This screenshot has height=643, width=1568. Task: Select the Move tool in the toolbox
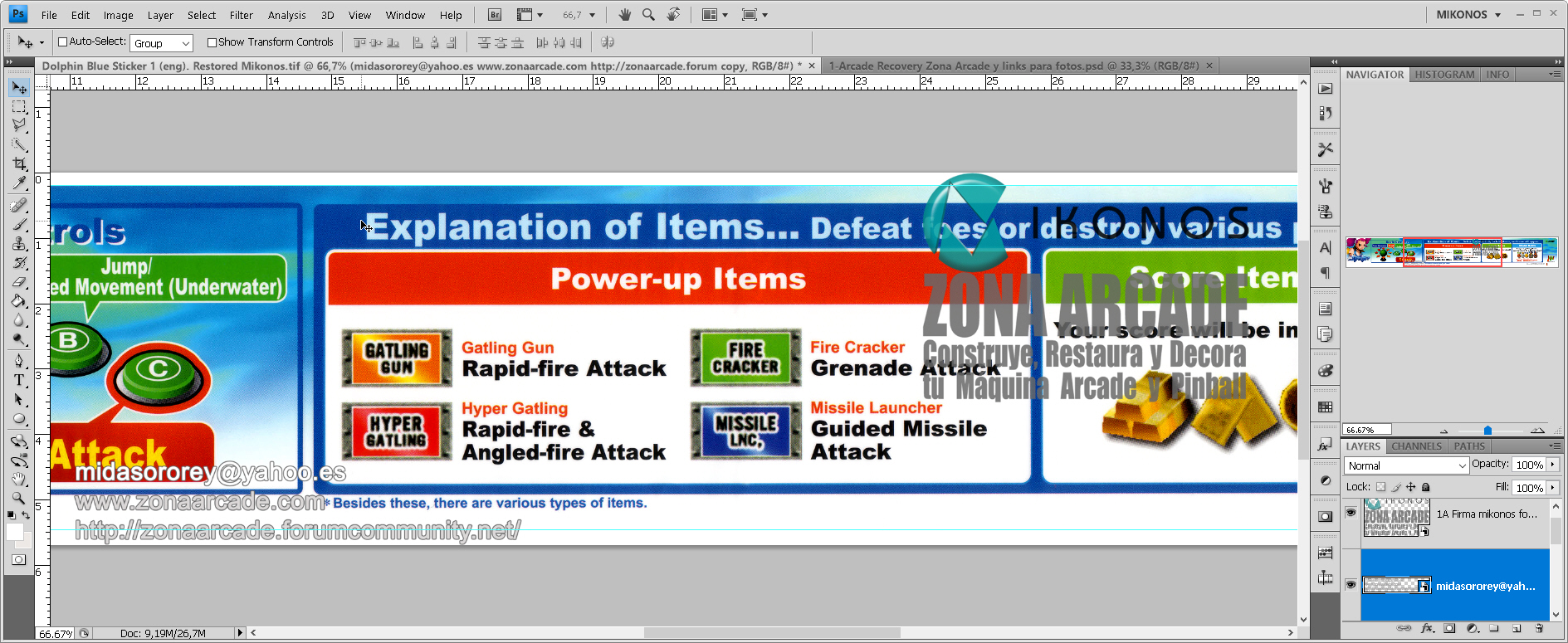click(19, 87)
